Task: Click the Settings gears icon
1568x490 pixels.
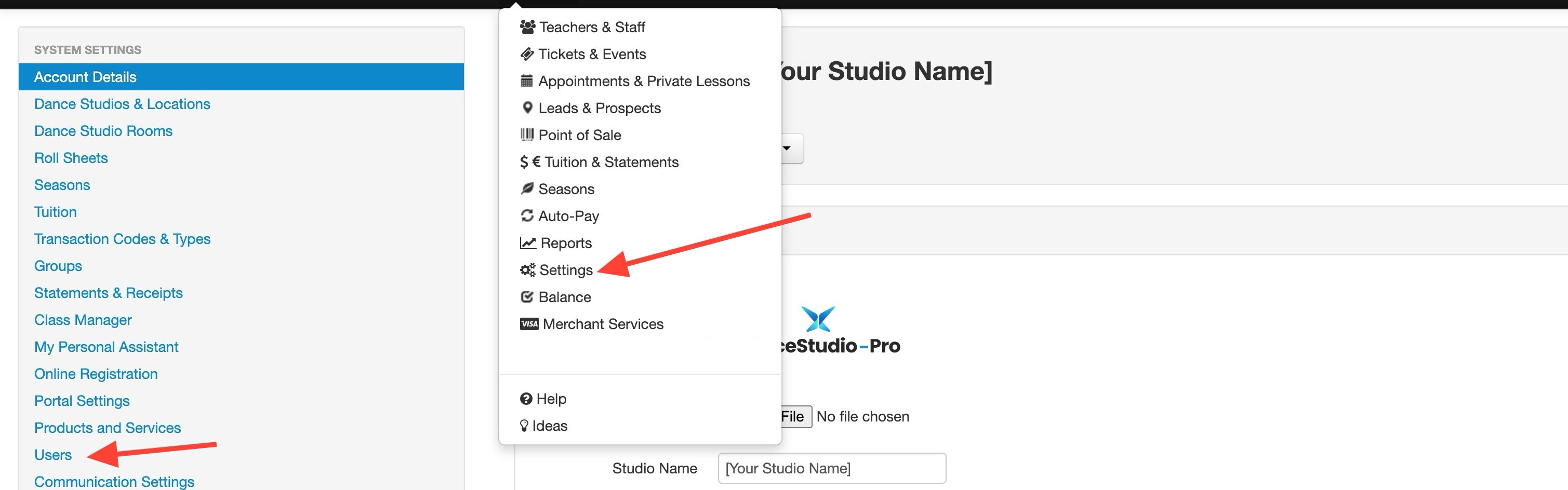Action: (x=527, y=270)
